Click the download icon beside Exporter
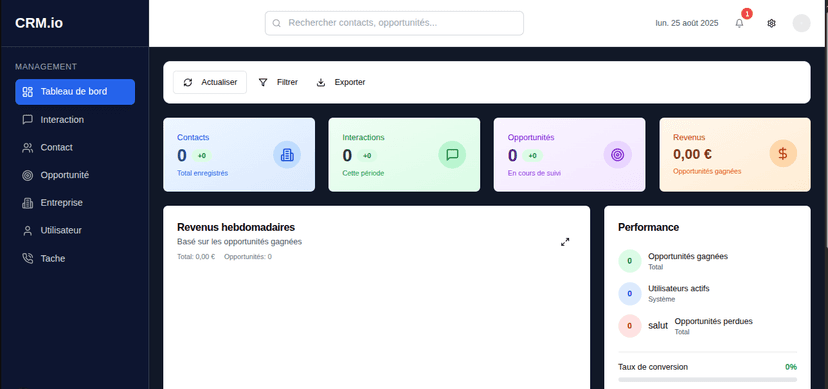This screenshot has height=389, width=828. pyautogui.click(x=321, y=82)
